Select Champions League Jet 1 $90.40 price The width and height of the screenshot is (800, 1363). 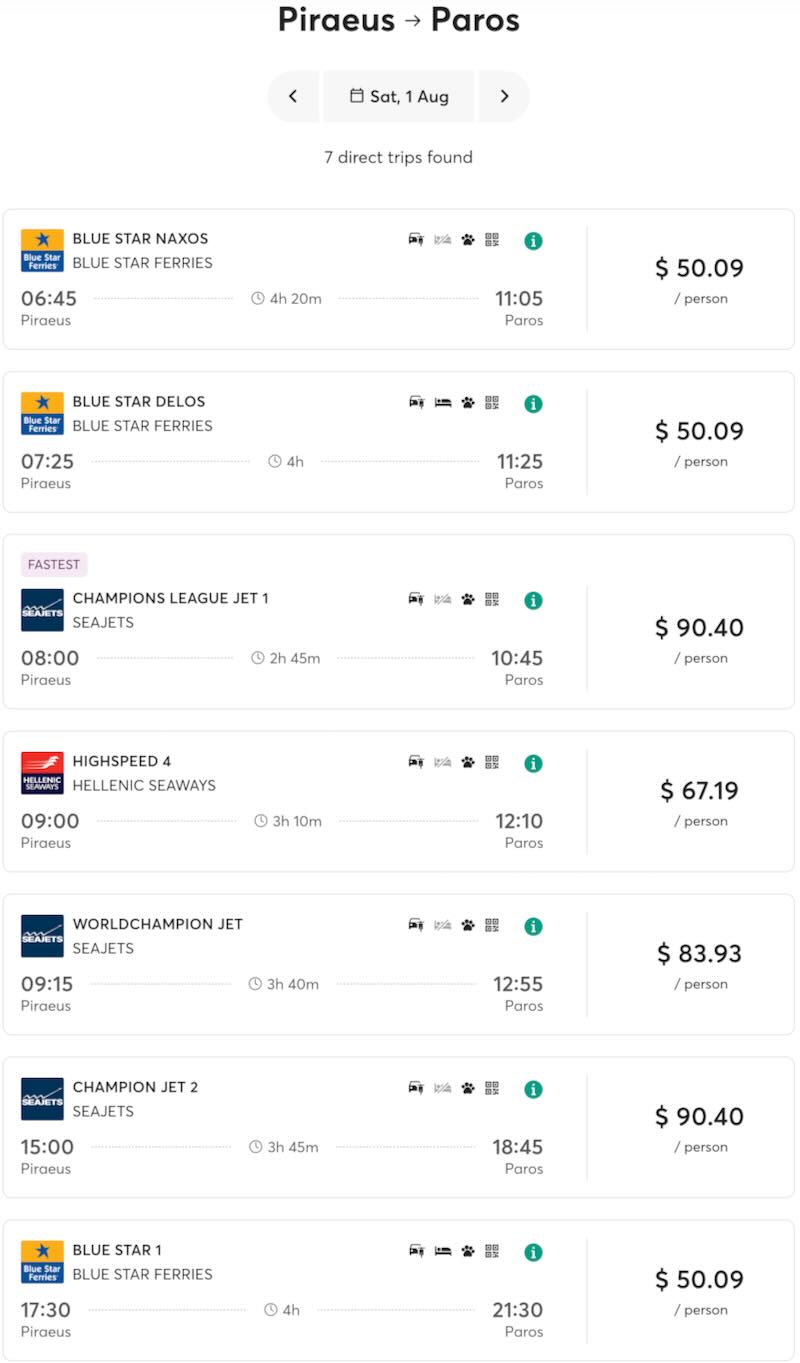point(699,628)
